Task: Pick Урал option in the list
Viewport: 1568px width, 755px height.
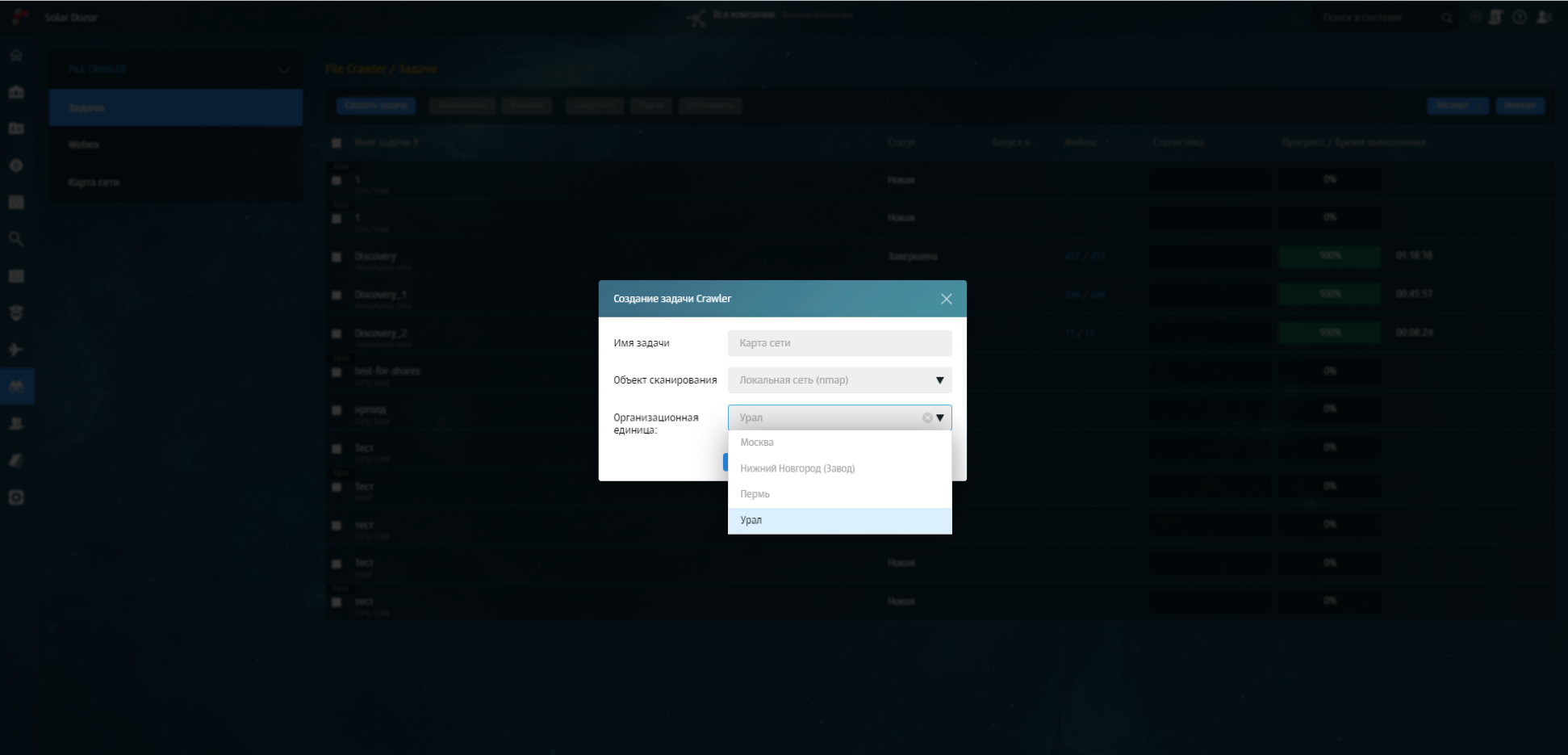Action: pos(839,521)
